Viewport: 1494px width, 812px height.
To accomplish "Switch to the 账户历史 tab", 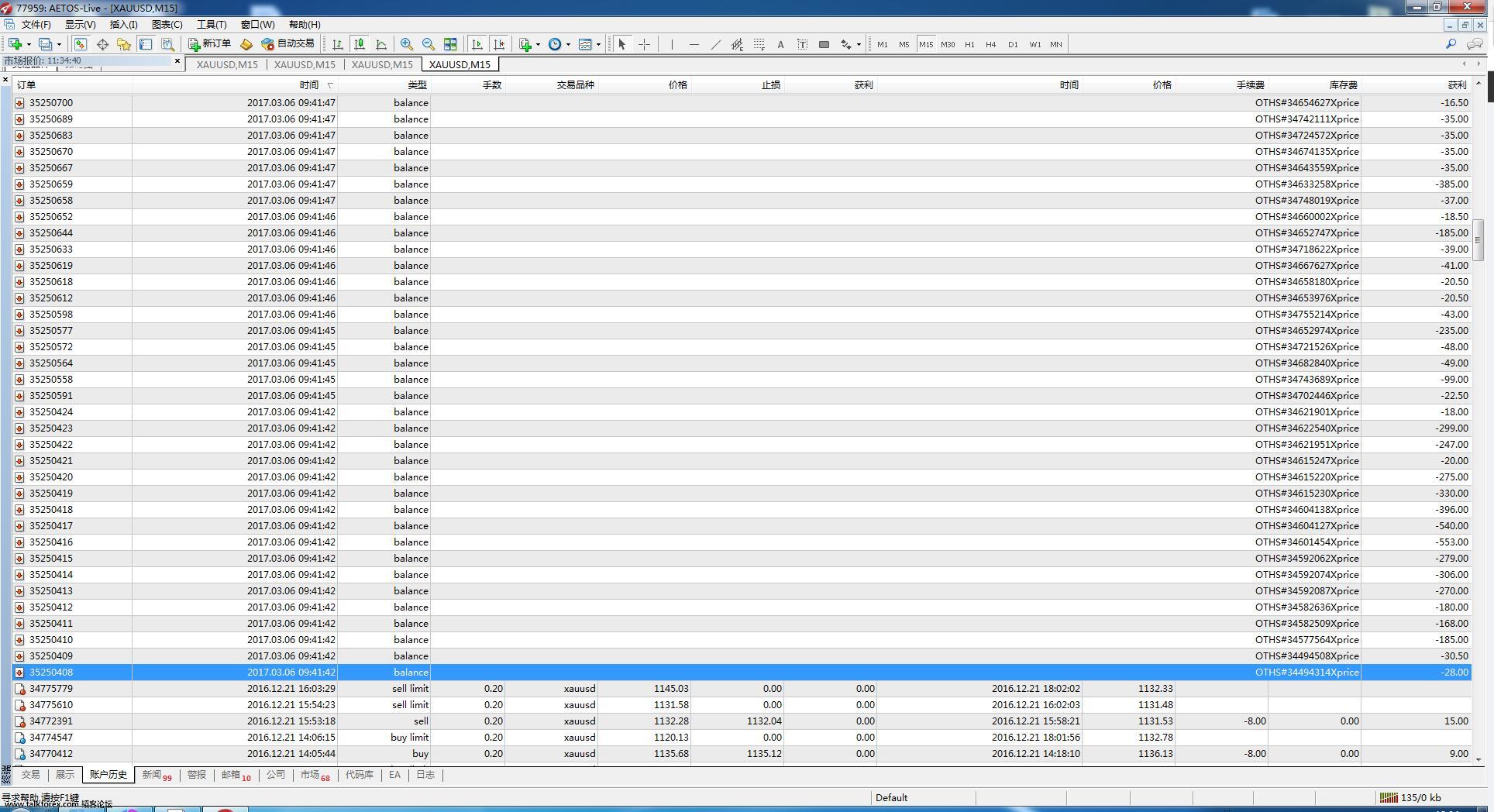I will click(x=108, y=775).
